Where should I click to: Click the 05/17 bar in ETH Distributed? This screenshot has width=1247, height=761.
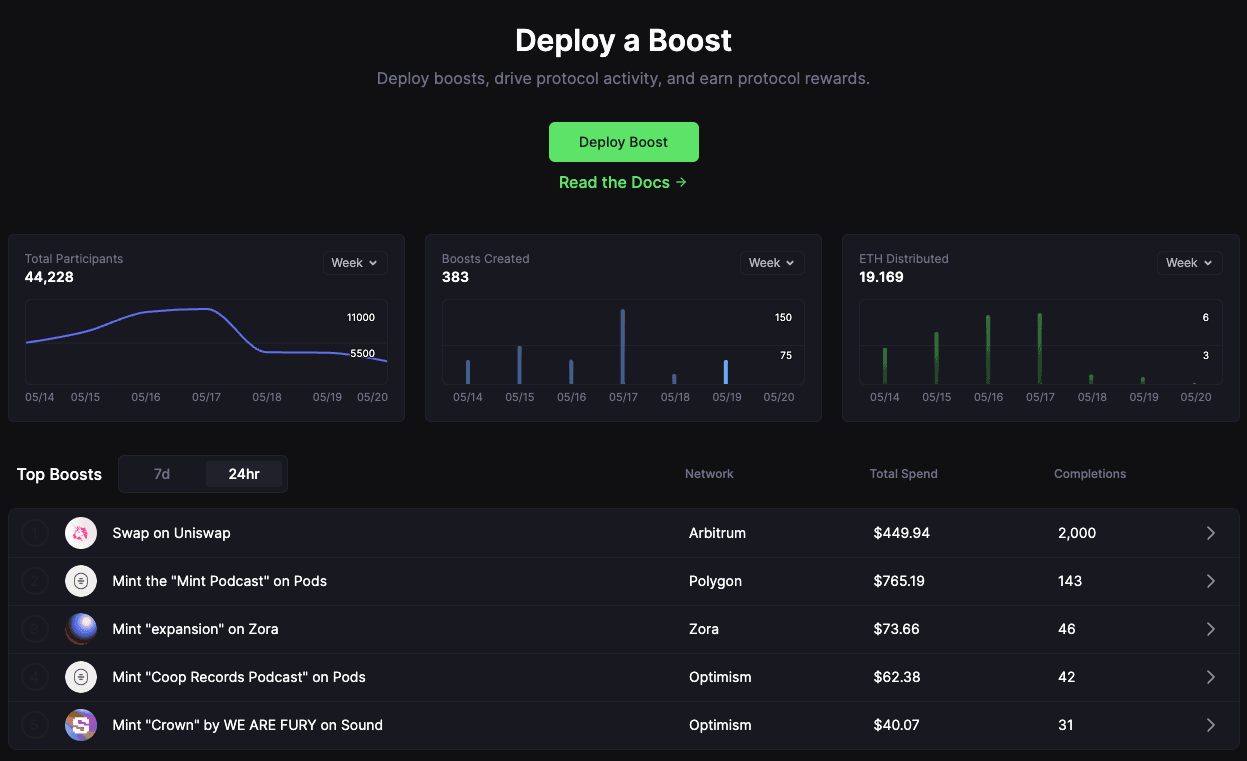[1040, 349]
